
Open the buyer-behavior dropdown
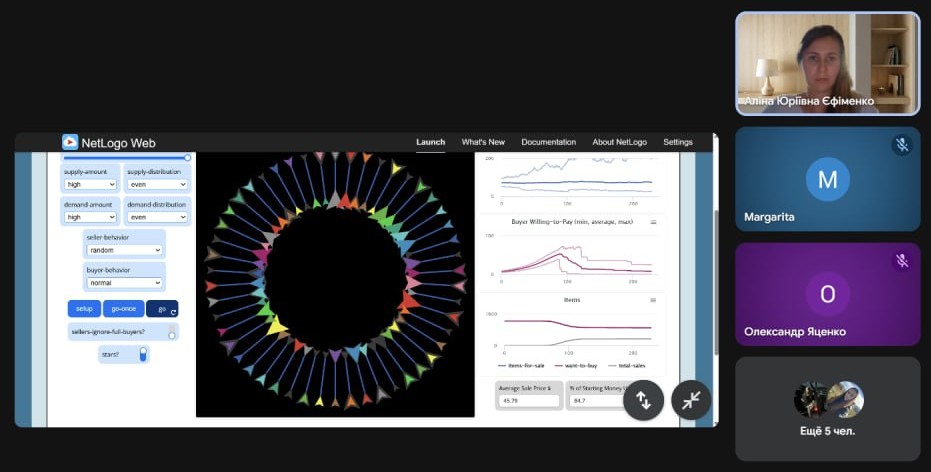(x=124, y=283)
